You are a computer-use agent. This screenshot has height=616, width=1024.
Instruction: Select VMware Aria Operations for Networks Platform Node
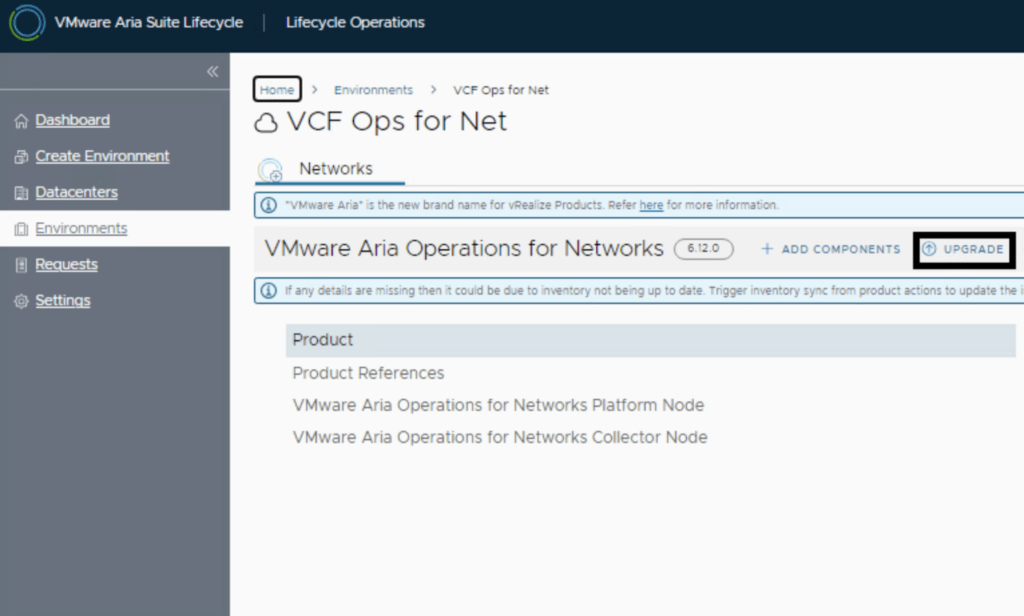(498, 405)
